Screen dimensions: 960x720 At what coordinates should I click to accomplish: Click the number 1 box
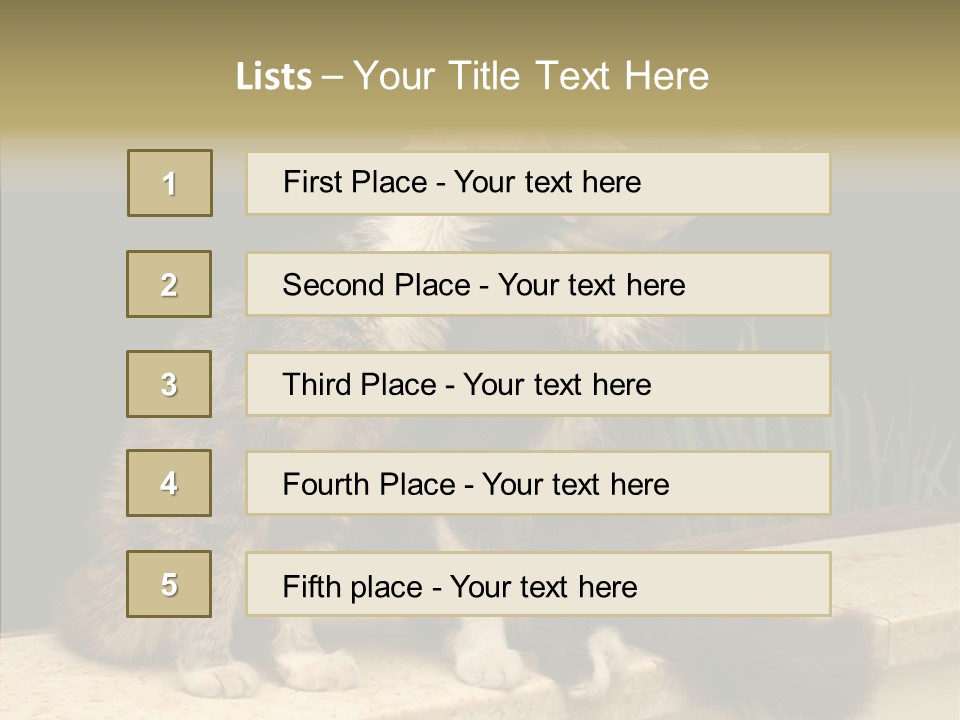click(169, 183)
